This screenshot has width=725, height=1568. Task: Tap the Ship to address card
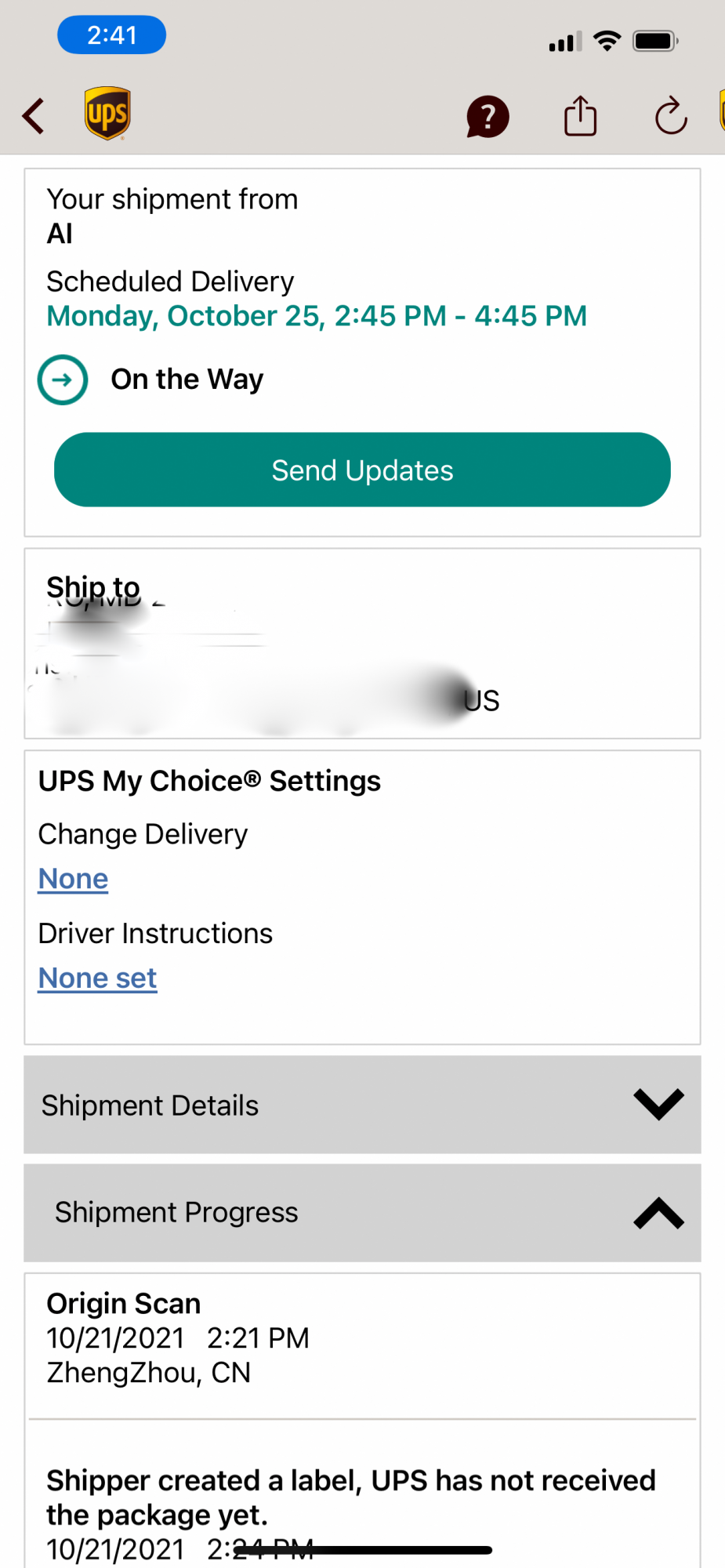pyautogui.click(x=362, y=644)
